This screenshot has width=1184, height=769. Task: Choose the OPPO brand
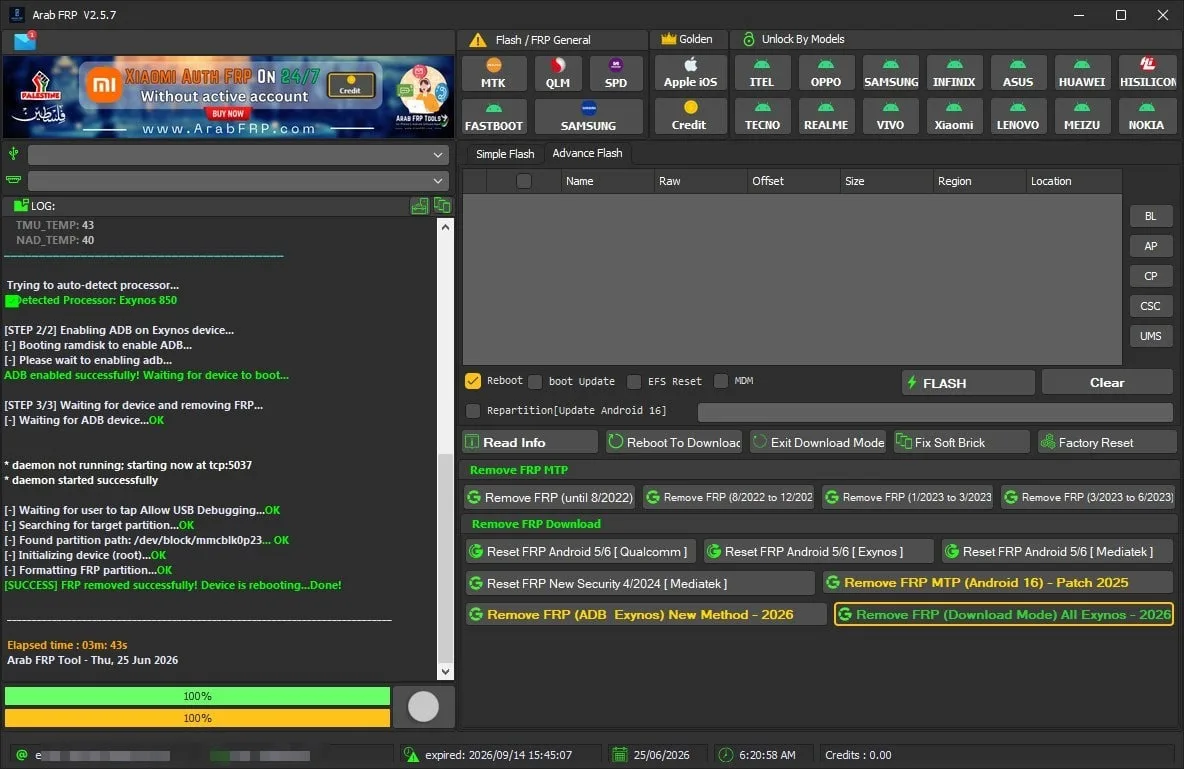(x=825, y=73)
